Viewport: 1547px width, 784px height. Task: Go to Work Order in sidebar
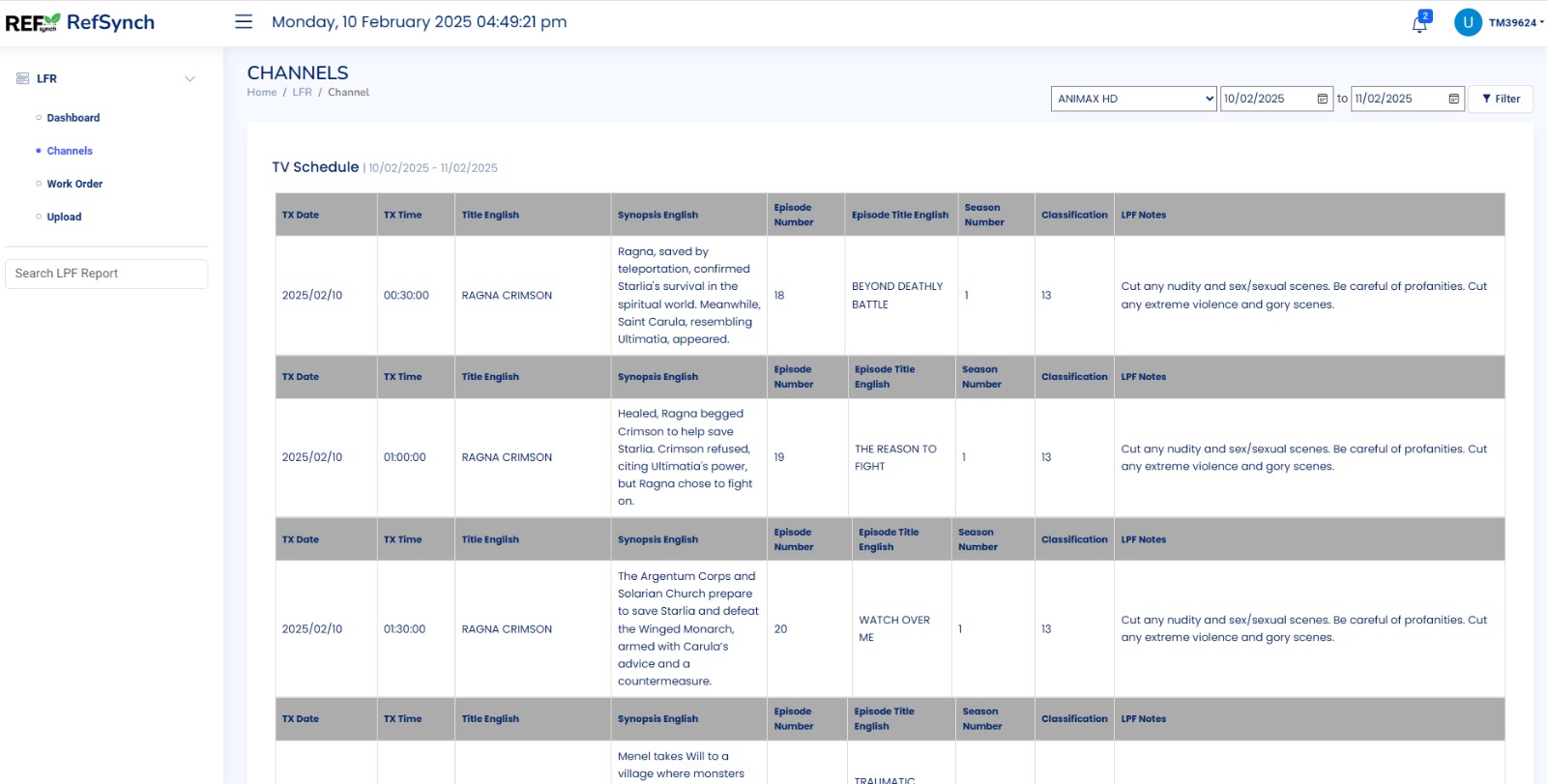(74, 184)
